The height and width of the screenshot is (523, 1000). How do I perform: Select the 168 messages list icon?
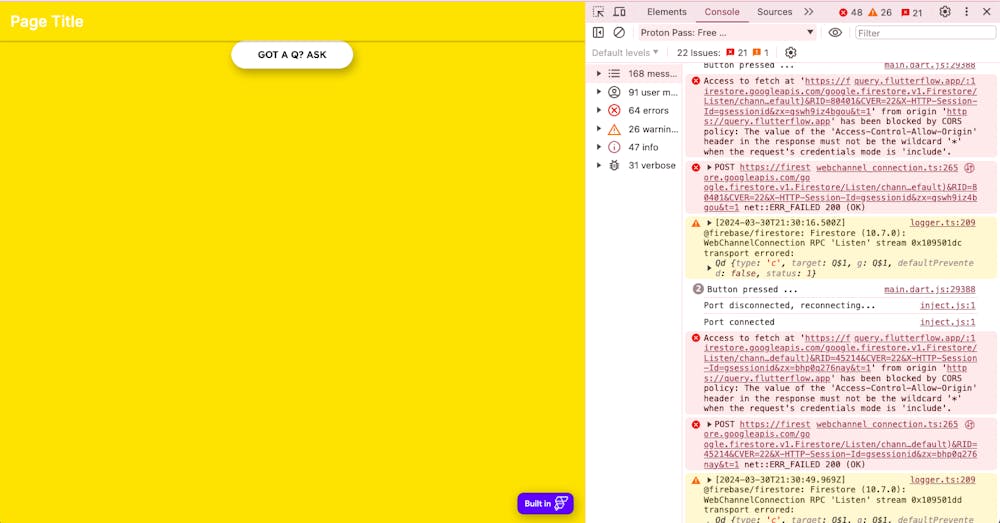coord(614,74)
